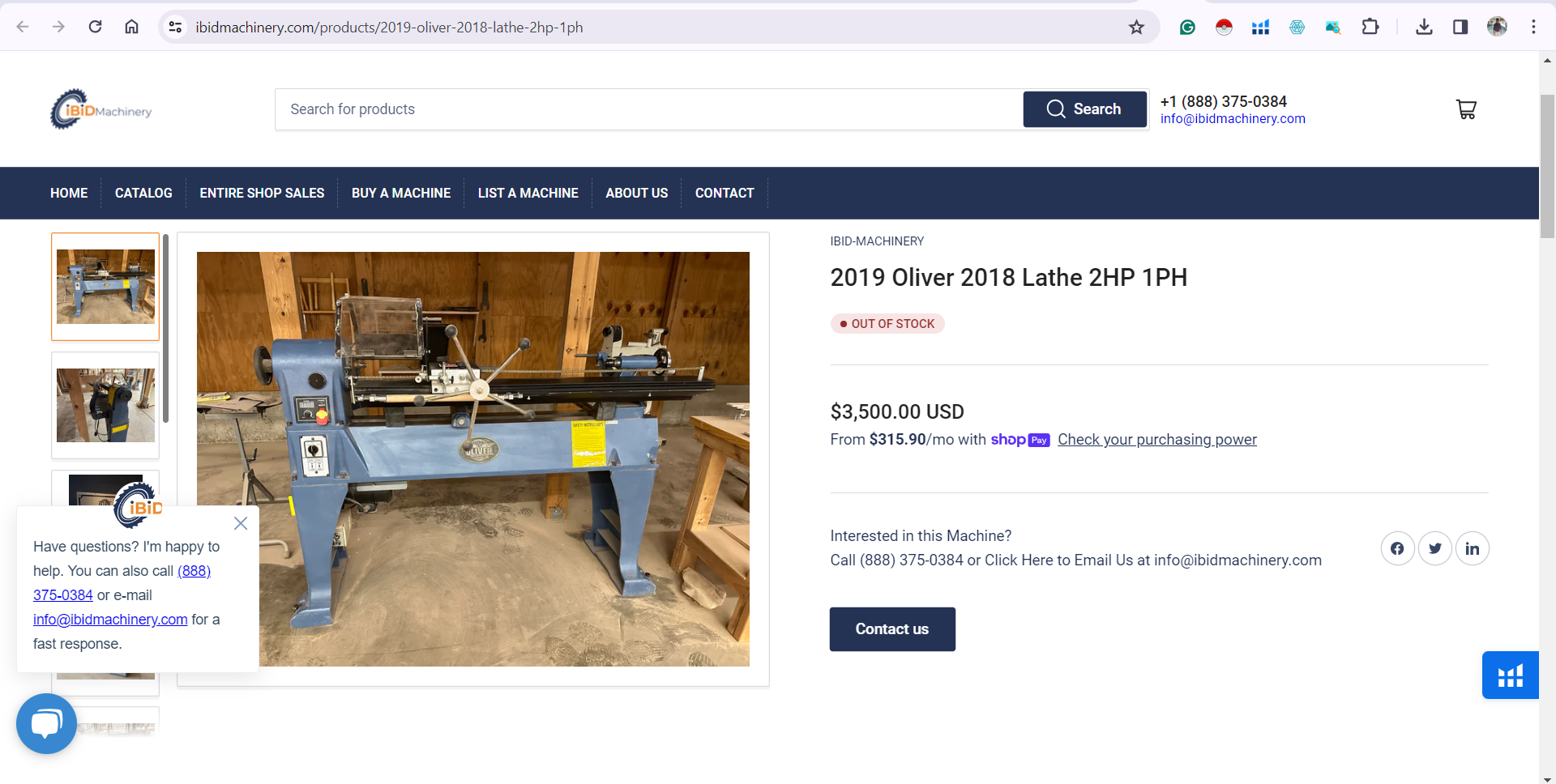Open ABOUT US page
This screenshot has width=1556, height=784.
point(637,193)
